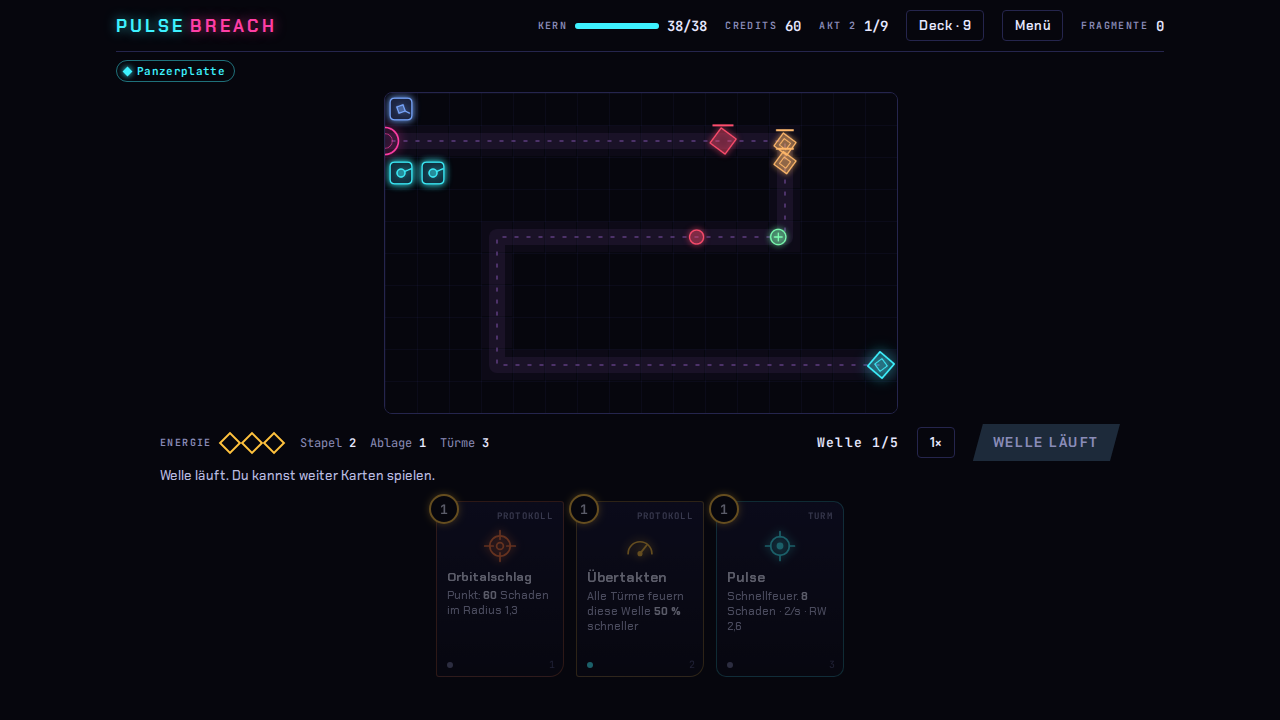Viewport: 1280px width, 720px height.
Task: Click the KERN health bar
Action: pyautogui.click(x=617, y=26)
